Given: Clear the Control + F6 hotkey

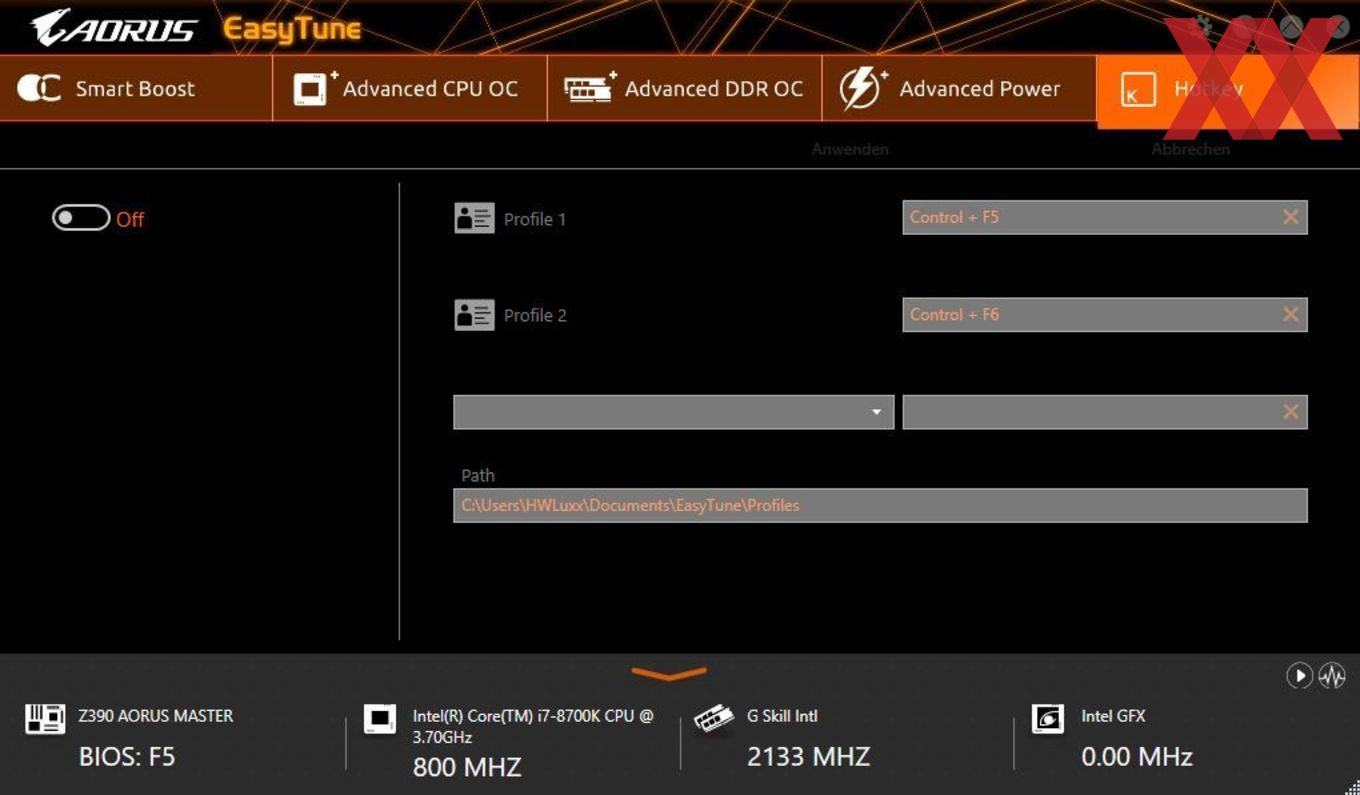Looking at the screenshot, I should [1291, 314].
